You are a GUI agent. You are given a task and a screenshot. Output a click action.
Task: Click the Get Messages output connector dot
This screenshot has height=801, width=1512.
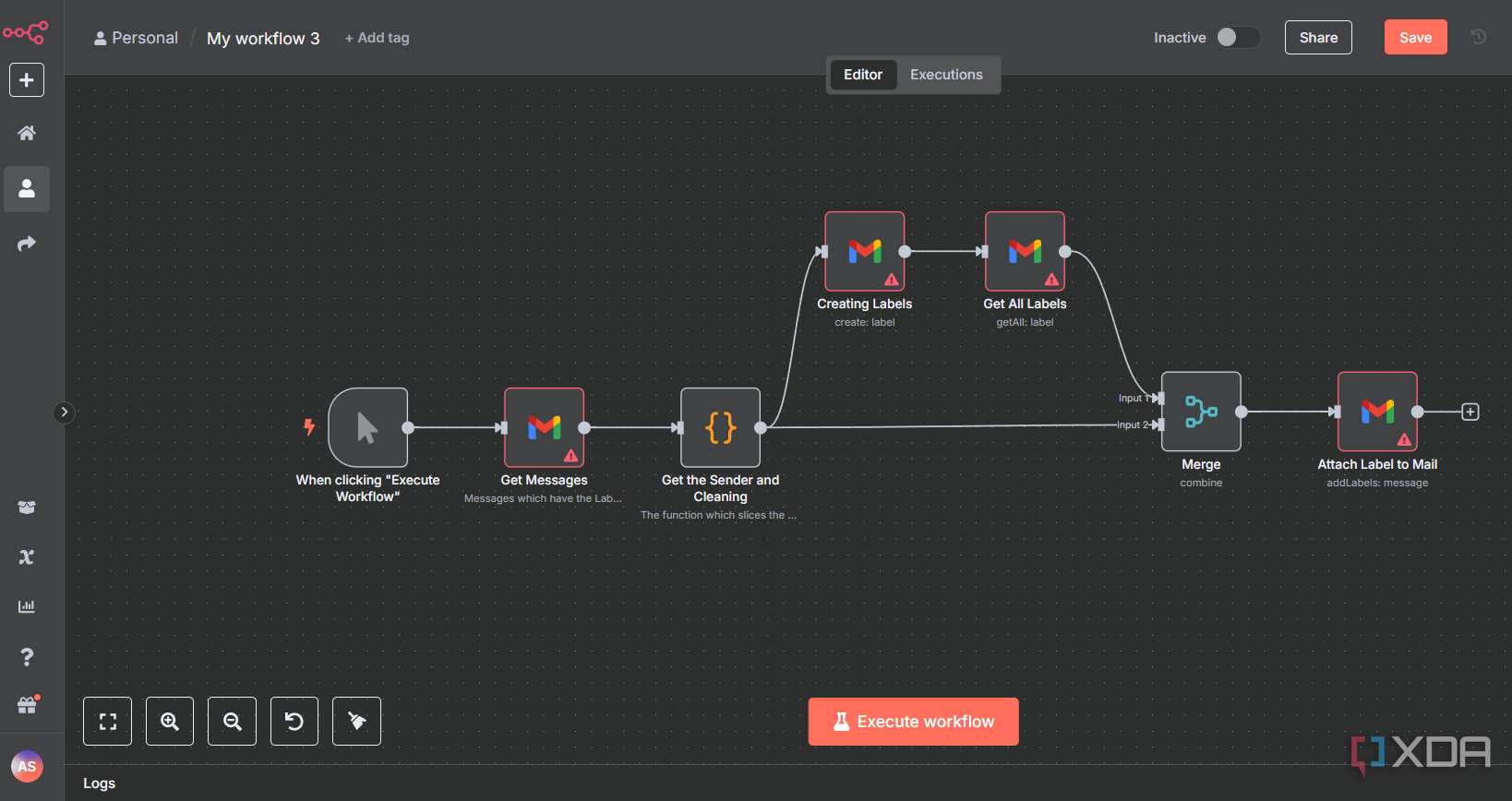click(x=584, y=427)
